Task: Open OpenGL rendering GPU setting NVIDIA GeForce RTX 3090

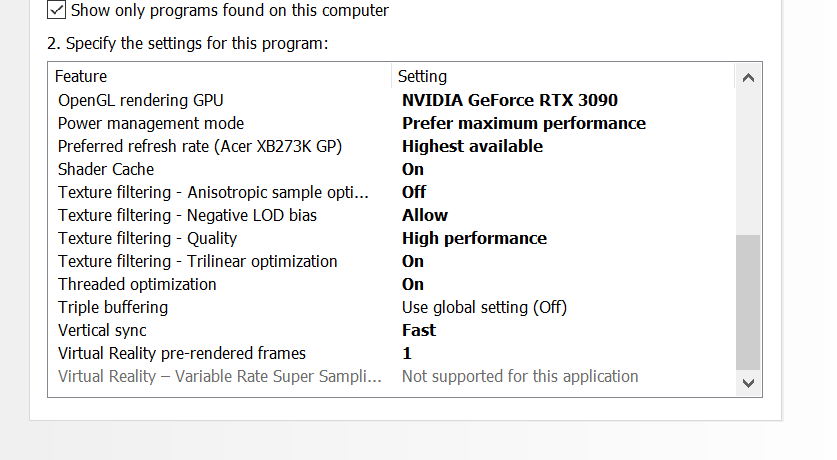Action: [510, 100]
